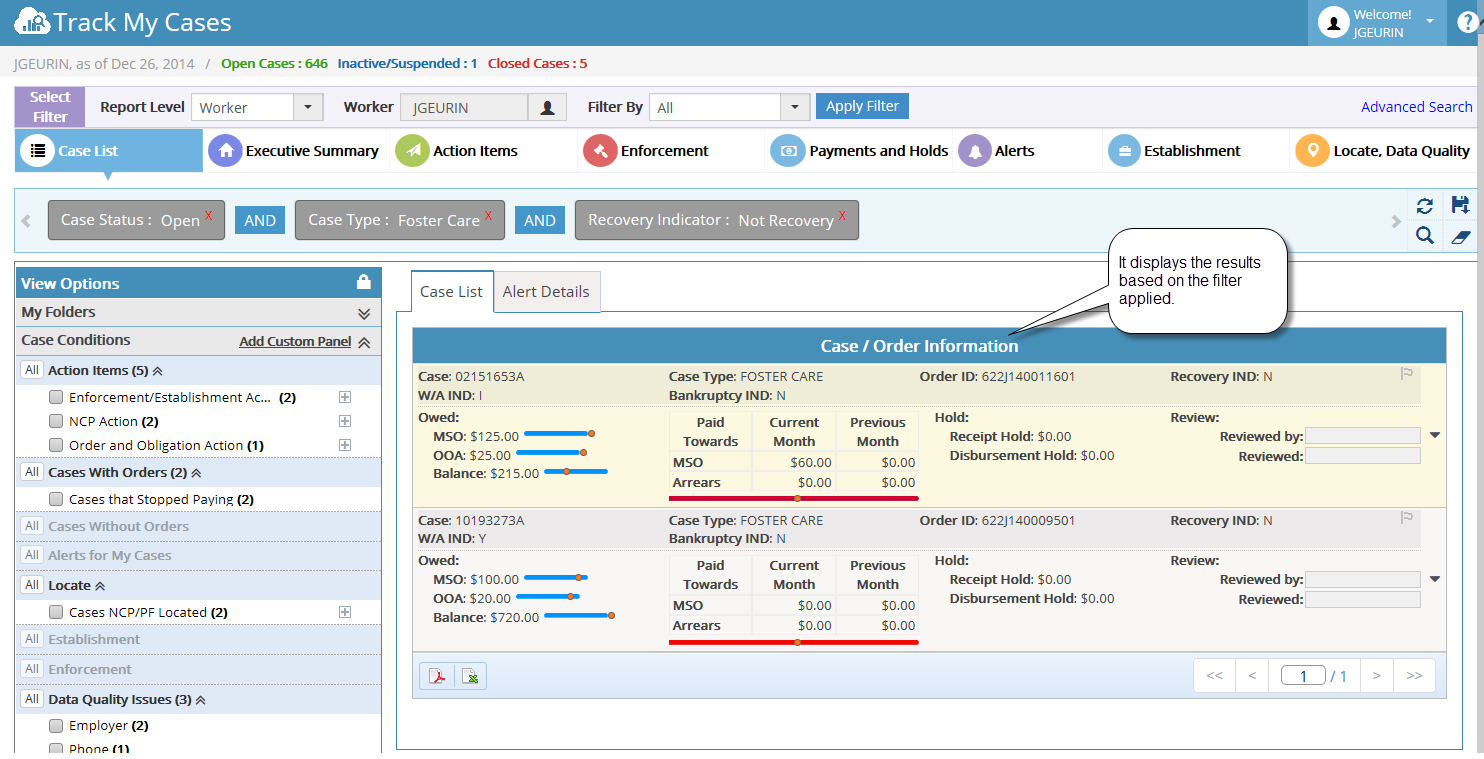Viewport: 1484px width, 759px height.
Task: Expand details arrow for case 10193273A
Action: click(x=1435, y=578)
